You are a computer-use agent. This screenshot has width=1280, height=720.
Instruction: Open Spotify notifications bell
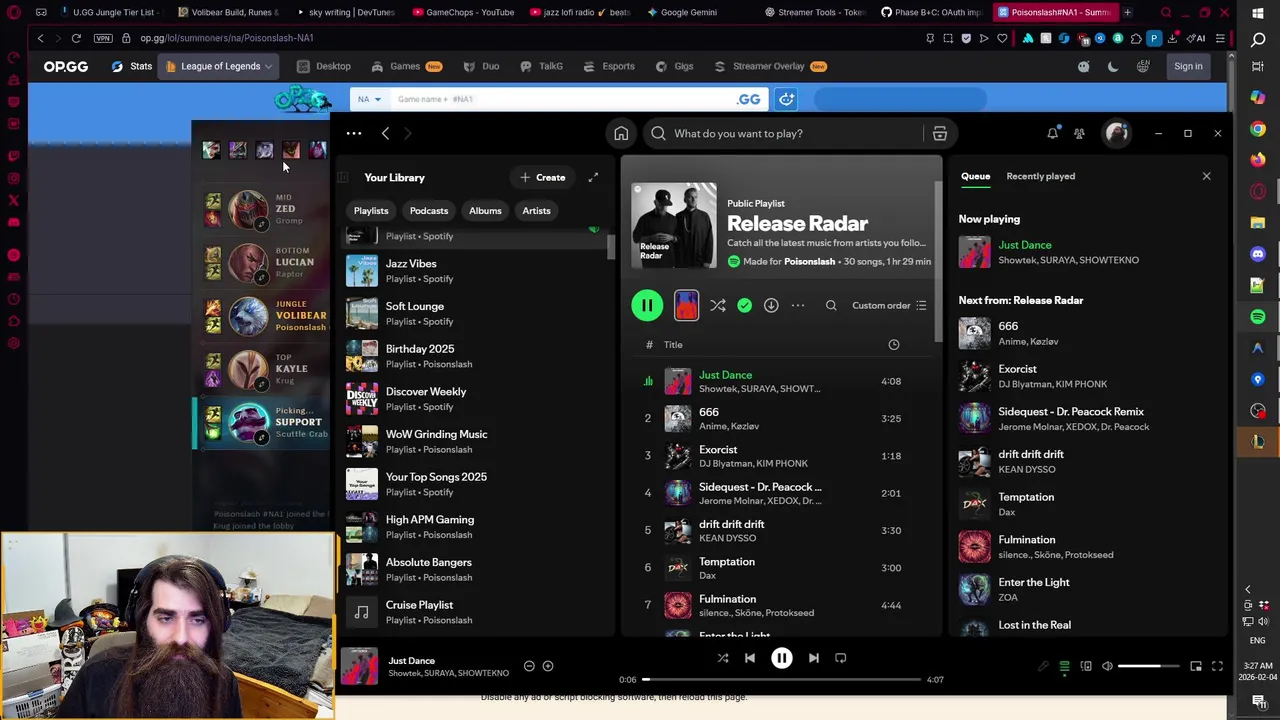pyautogui.click(x=1053, y=133)
